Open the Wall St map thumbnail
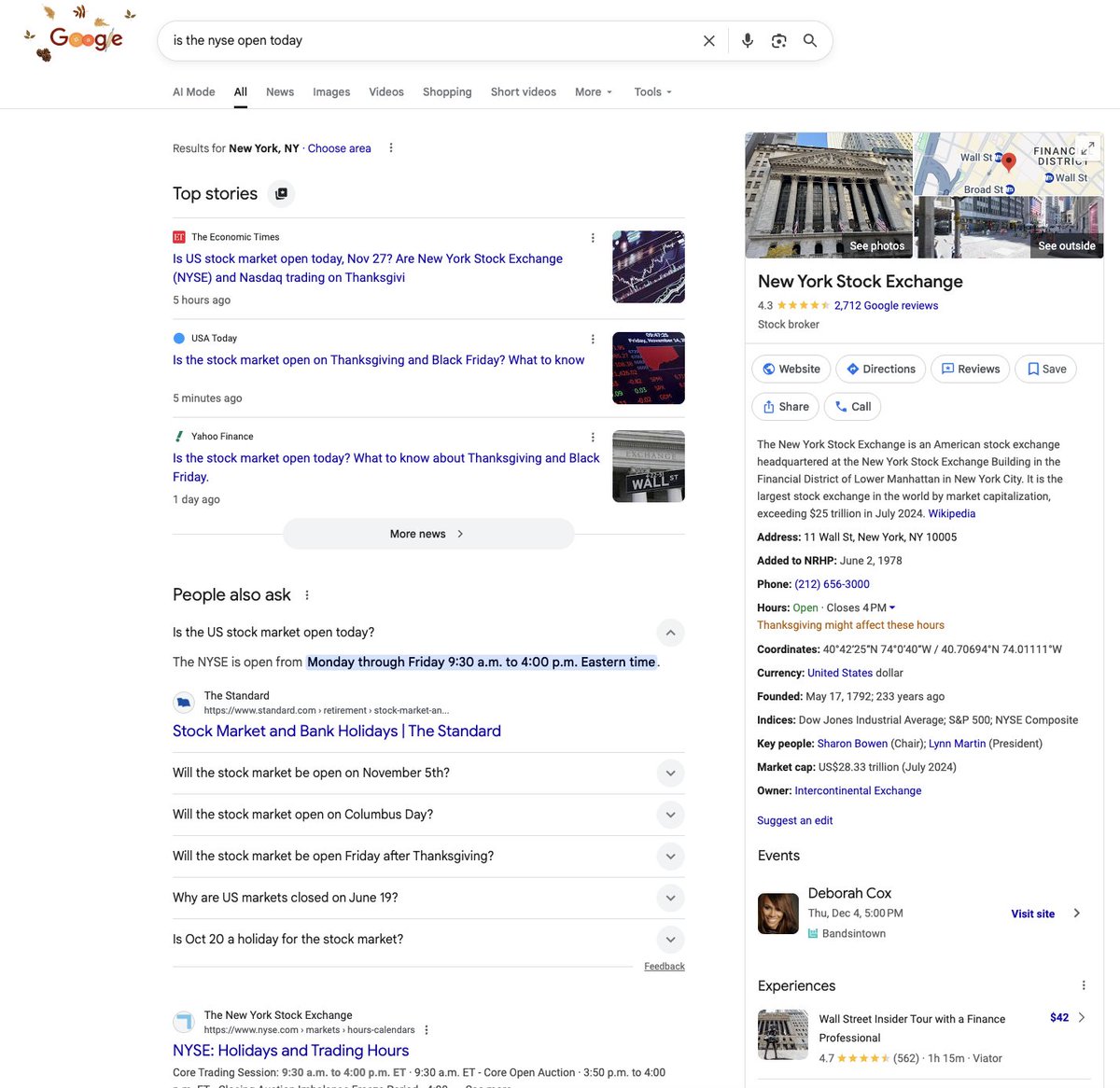The height and width of the screenshot is (1088, 1120). 1008,164
